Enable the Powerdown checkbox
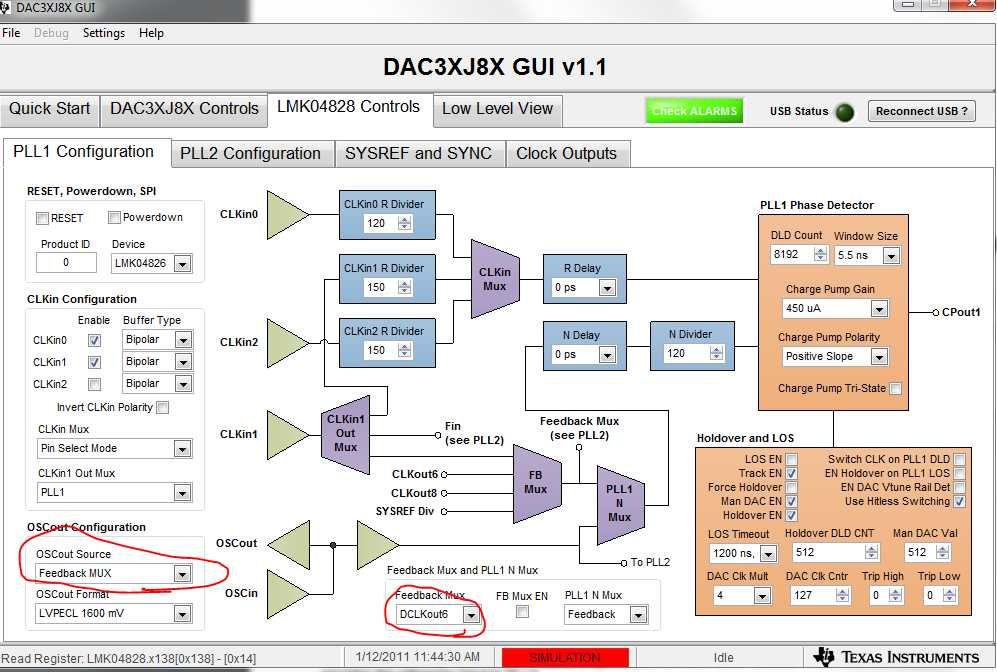 (114, 217)
